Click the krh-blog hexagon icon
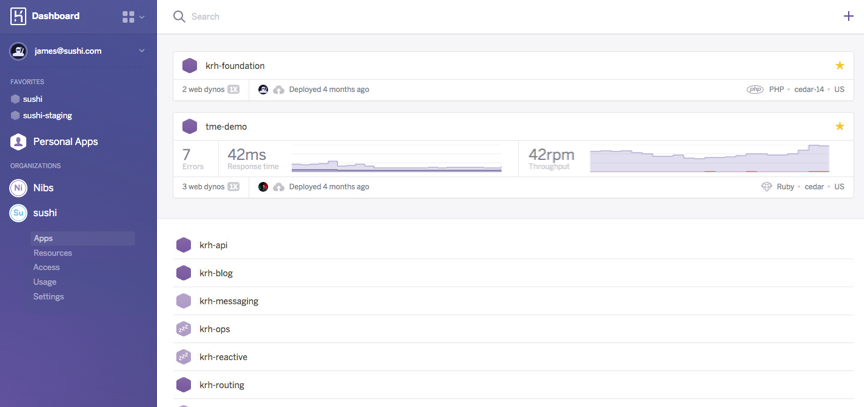This screenshot has width=864, height=407. click(x=183, y=273)
